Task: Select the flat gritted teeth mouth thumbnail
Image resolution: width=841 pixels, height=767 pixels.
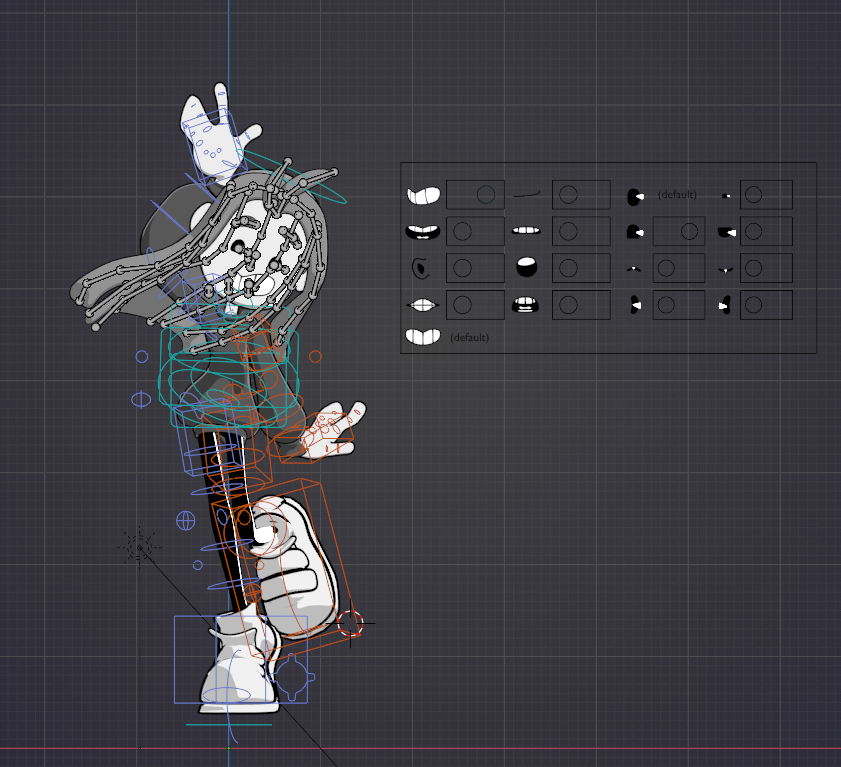Action: [526, 231]
